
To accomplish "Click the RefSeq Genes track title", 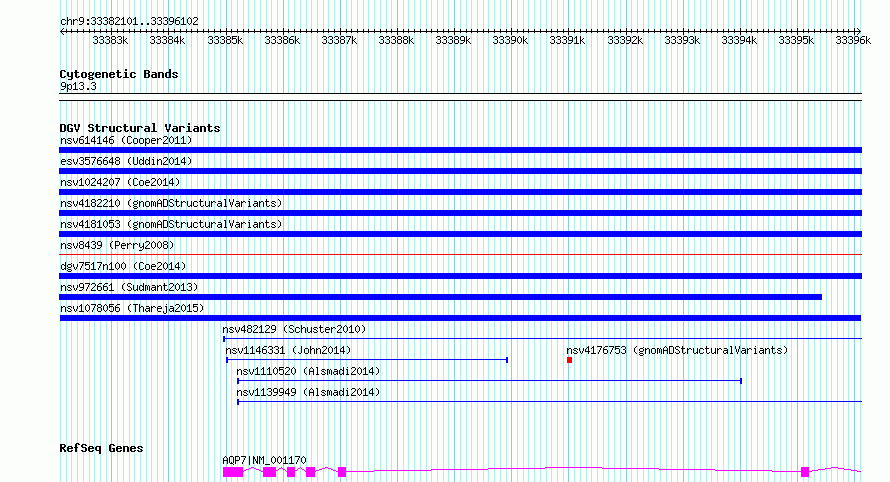I will (101, 448).
